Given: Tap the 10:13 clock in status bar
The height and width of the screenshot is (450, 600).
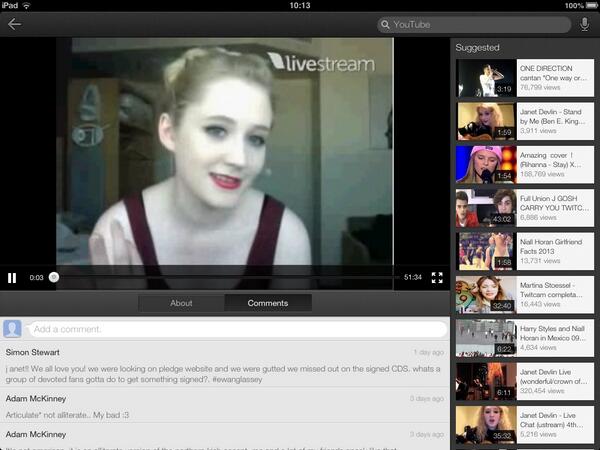Looking at the screenshot, I should 300,5.
